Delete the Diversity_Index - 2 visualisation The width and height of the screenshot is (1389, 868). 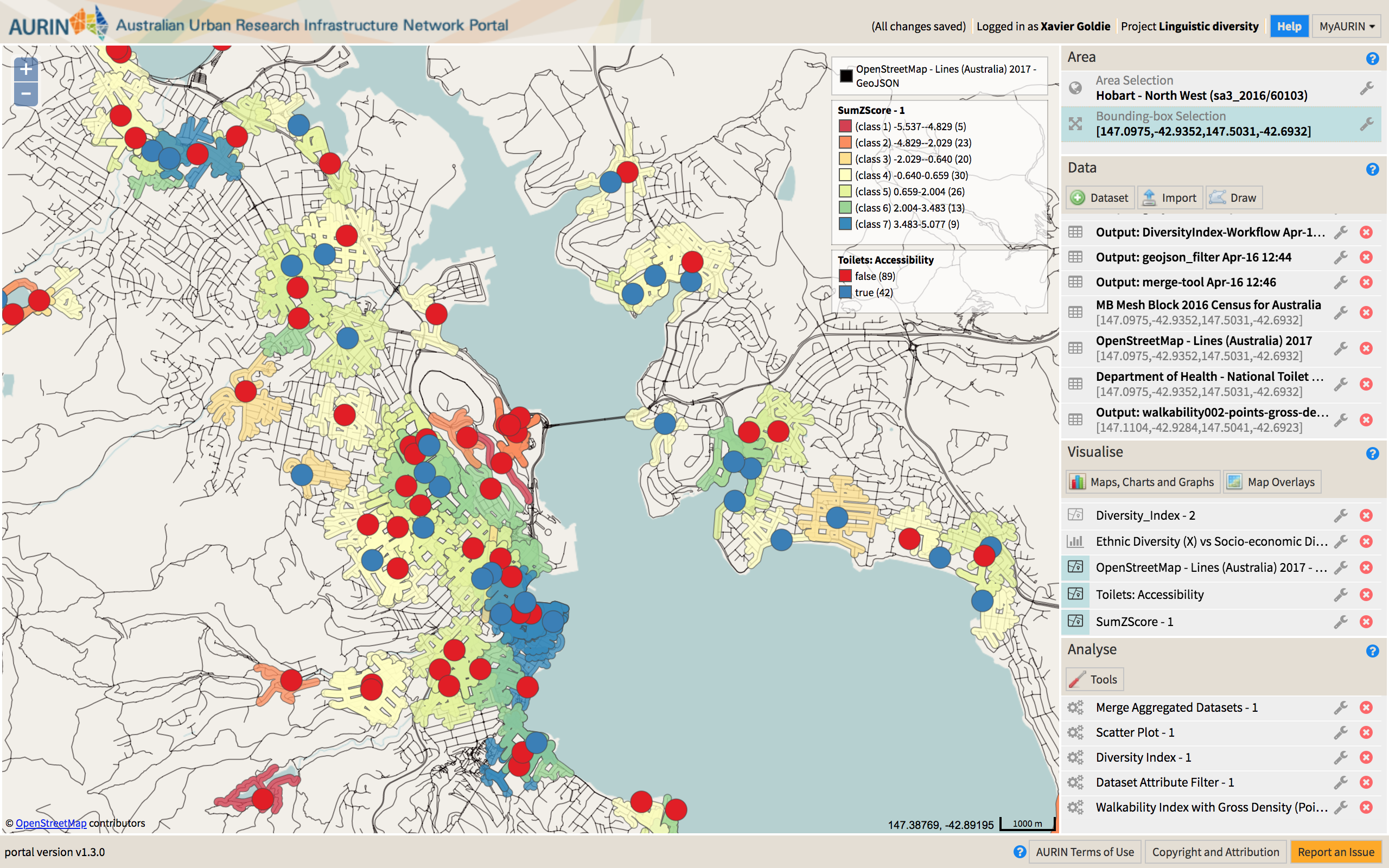tap(1366, 515)
